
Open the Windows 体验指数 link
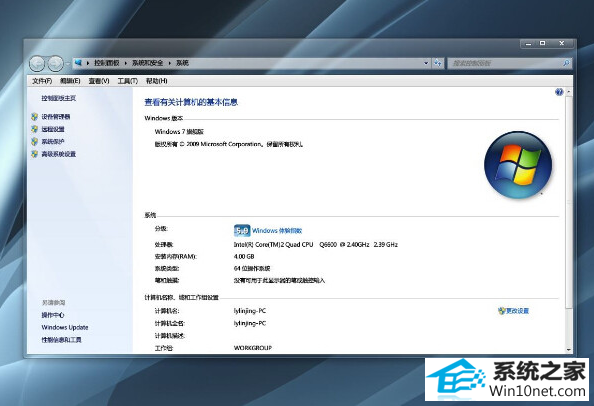[x=277, y=231]
